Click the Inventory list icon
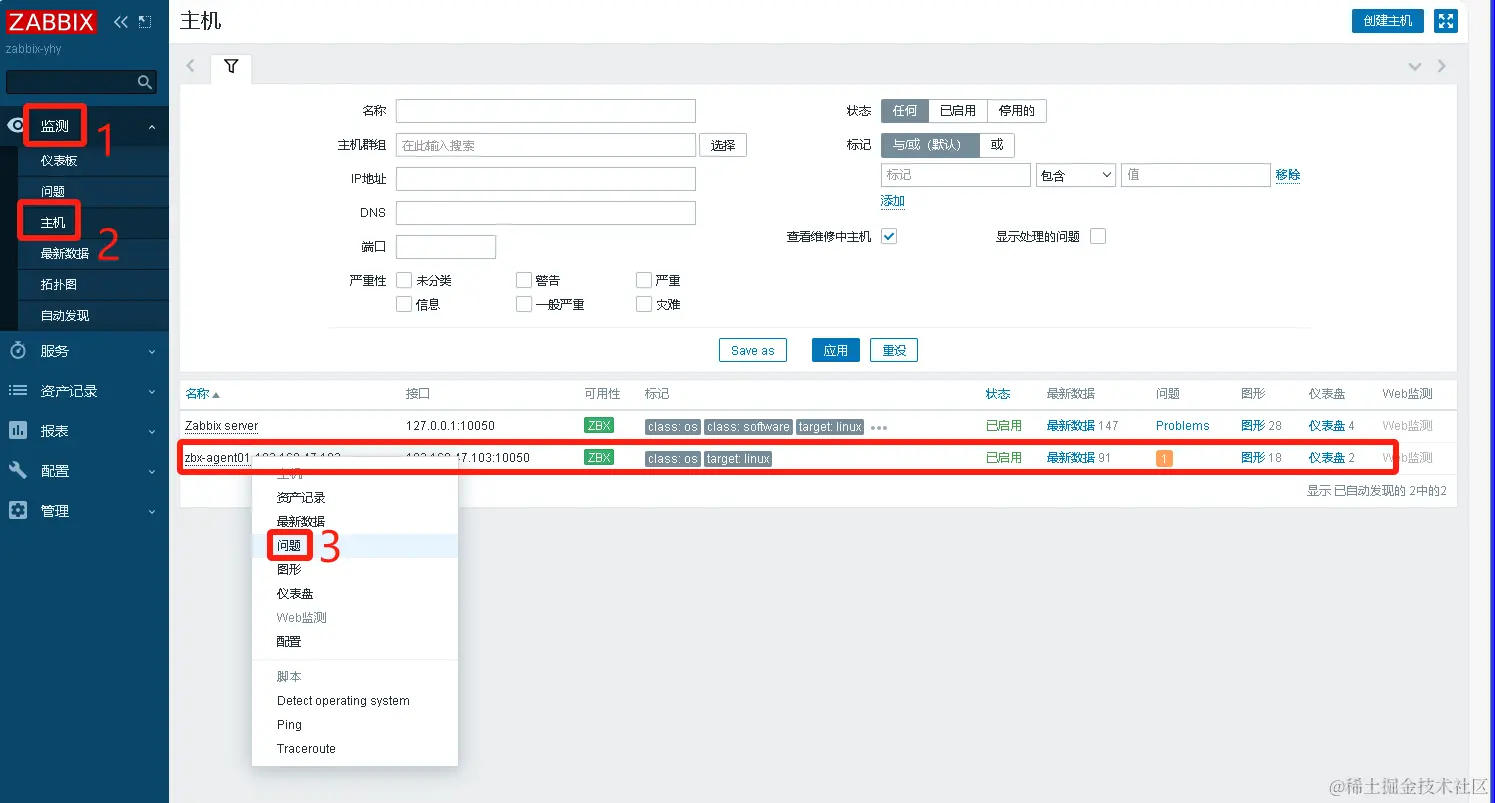The image size is (1495, 803). point(18,391)
